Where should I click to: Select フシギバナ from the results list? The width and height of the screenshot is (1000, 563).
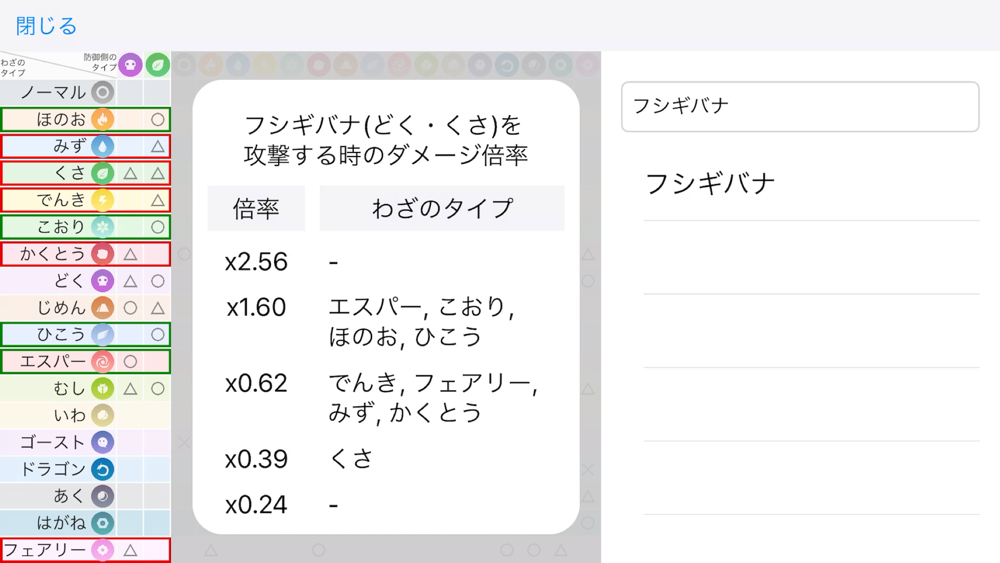(x=710, y=183)
